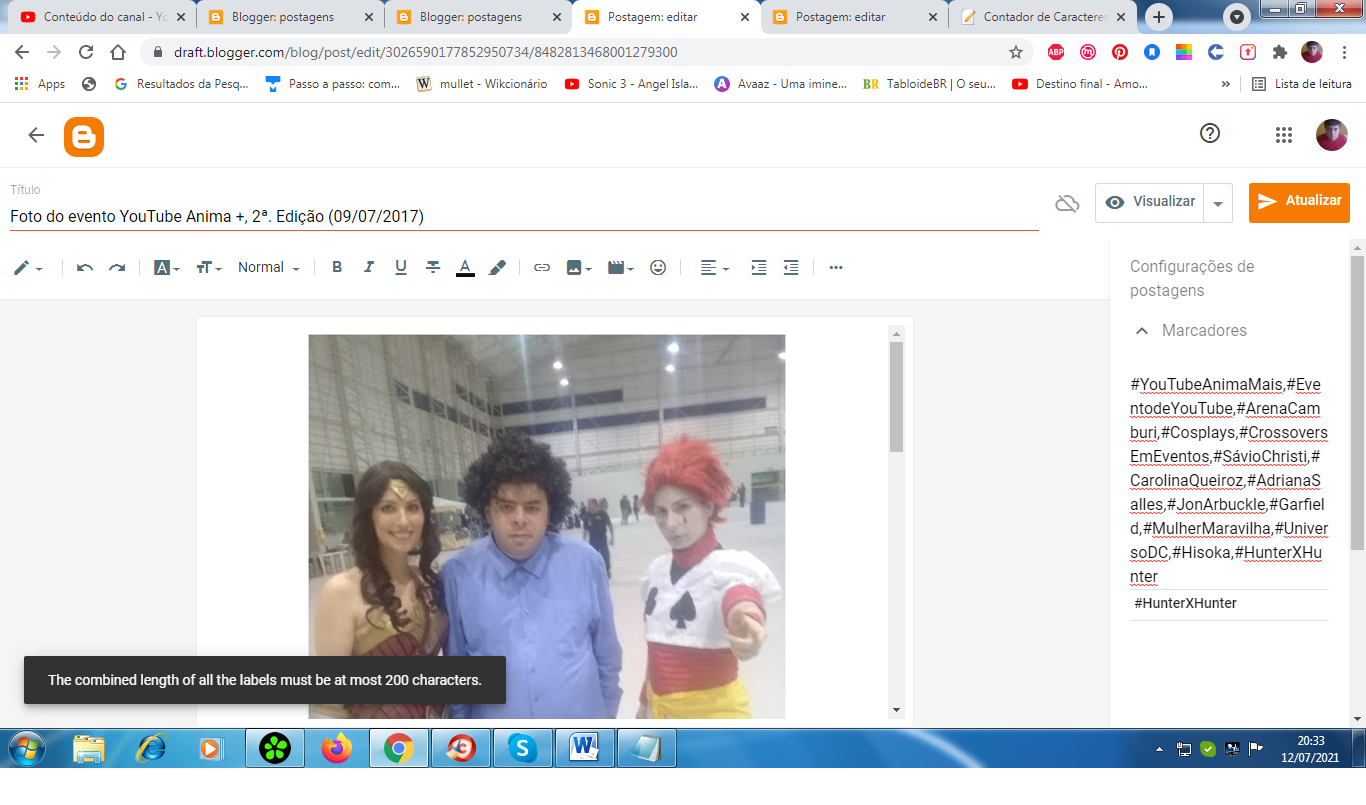This screenshot has height=805, width=1366.
Task: Open the font size dropdown
Action: (x=209, y=267)
